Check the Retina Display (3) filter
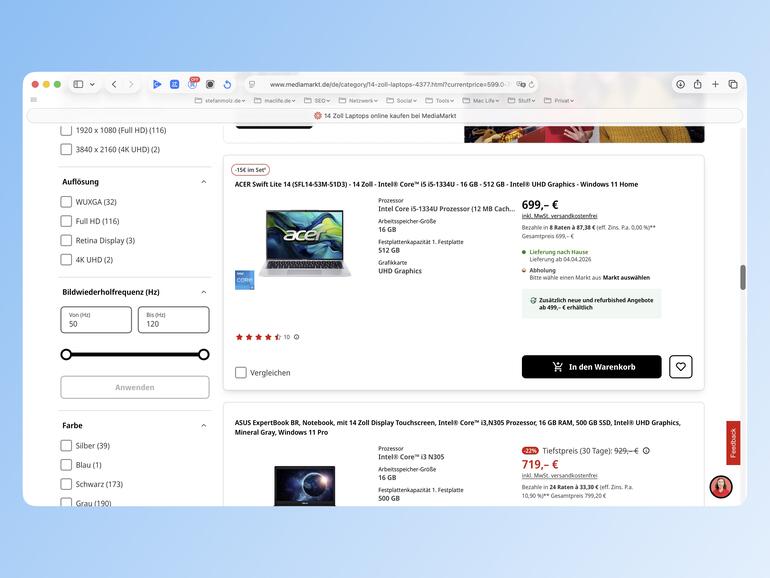This screenshot has height=578, width=770. 66,240
